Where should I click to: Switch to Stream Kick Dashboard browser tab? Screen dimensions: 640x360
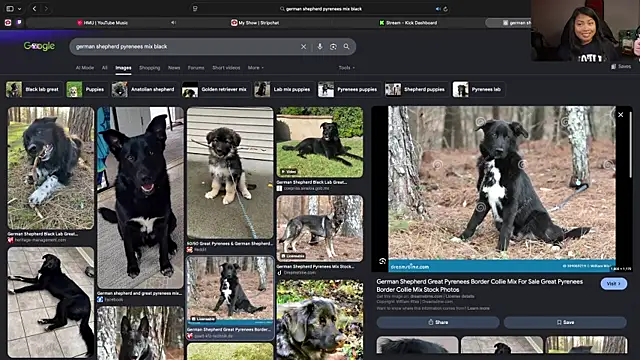[408, 23]
